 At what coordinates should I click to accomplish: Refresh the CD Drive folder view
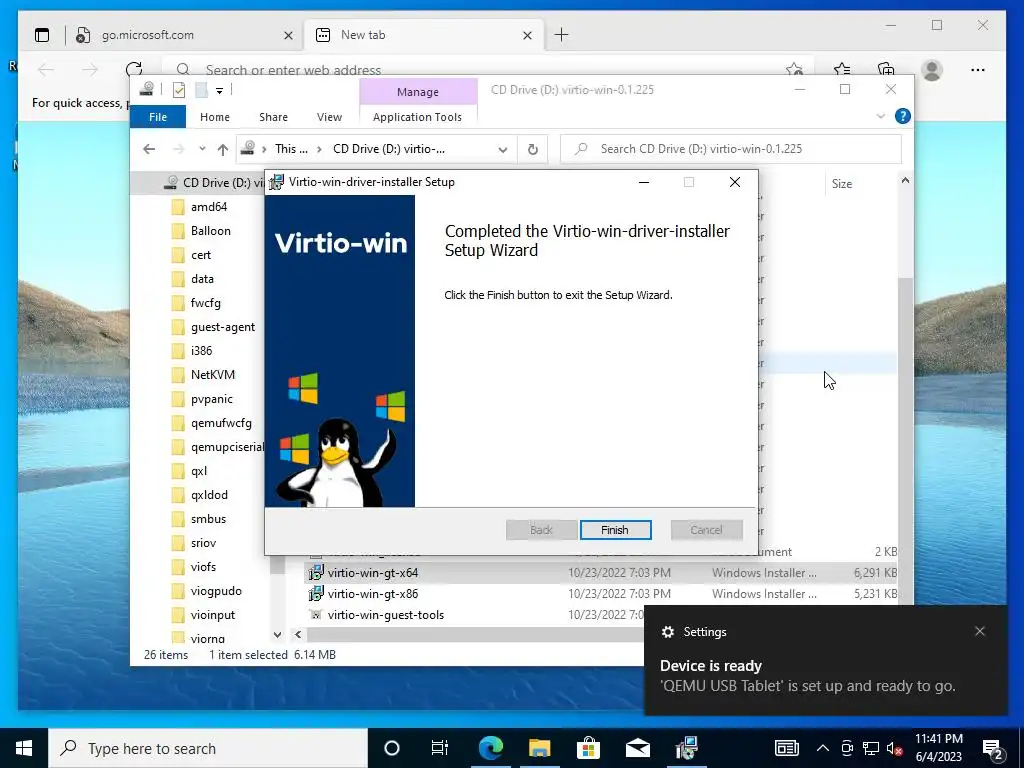pos(533,150)
